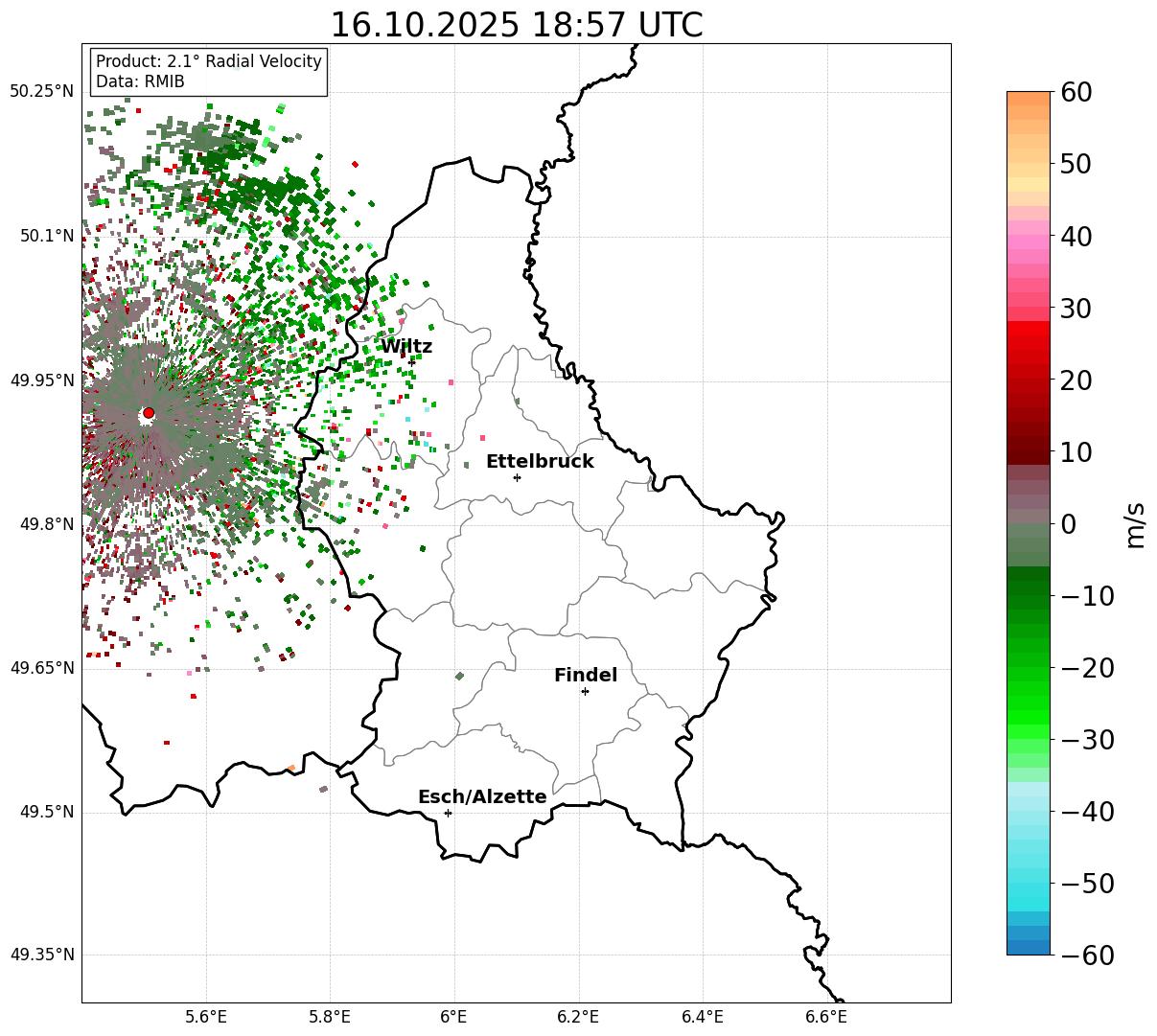
Task: Click the 5.8°E longitude label
Action: point(331,1017)
